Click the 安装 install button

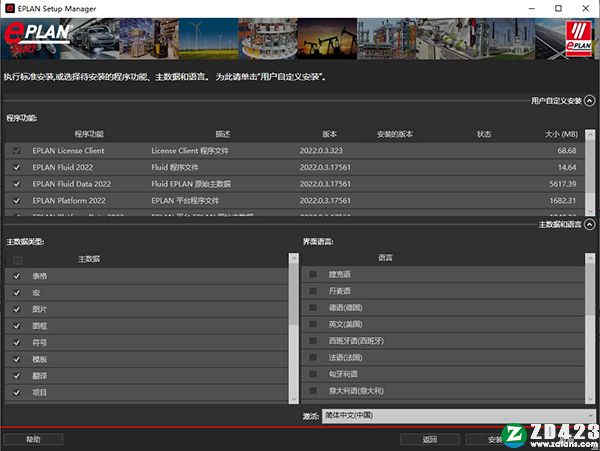point(495,440)
